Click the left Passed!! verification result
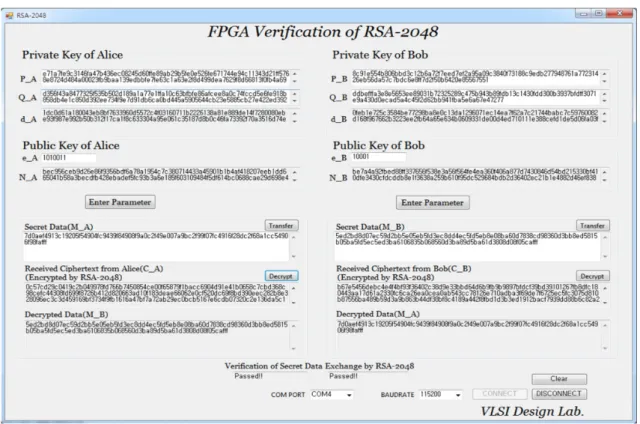This screenshot has width=640, height=424. point(249,376)
